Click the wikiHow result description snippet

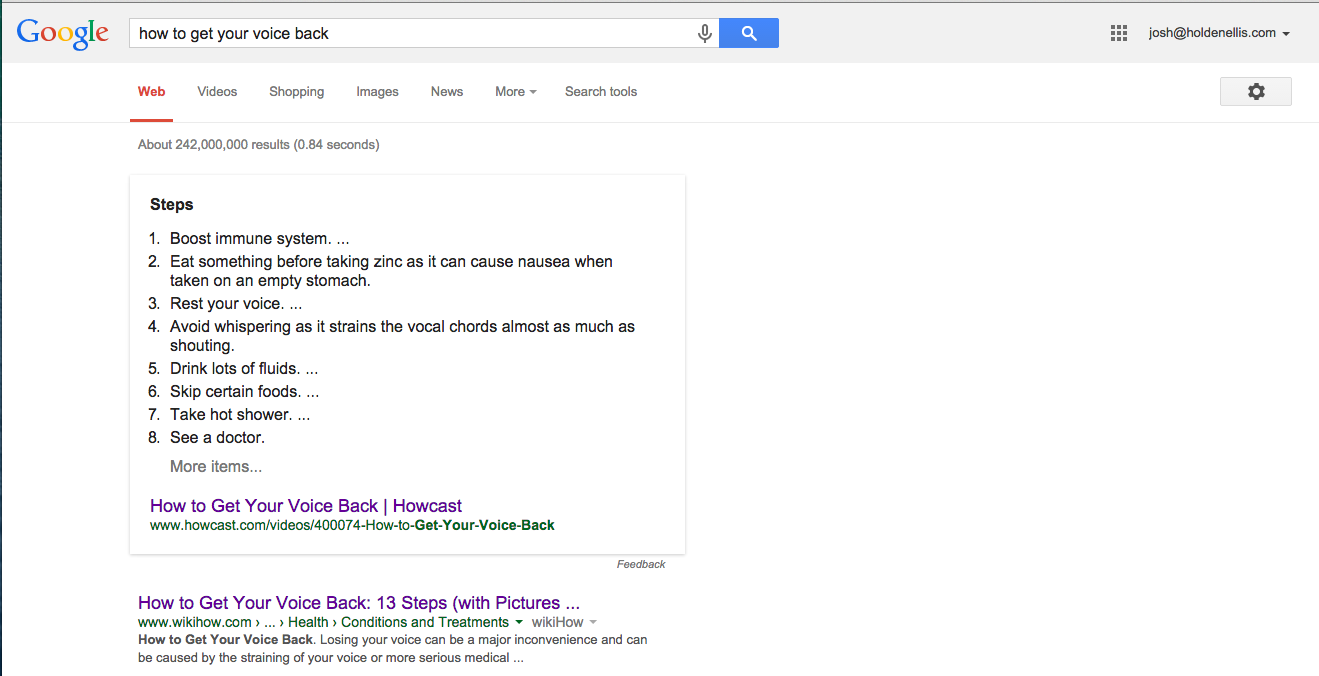(393, 649)
